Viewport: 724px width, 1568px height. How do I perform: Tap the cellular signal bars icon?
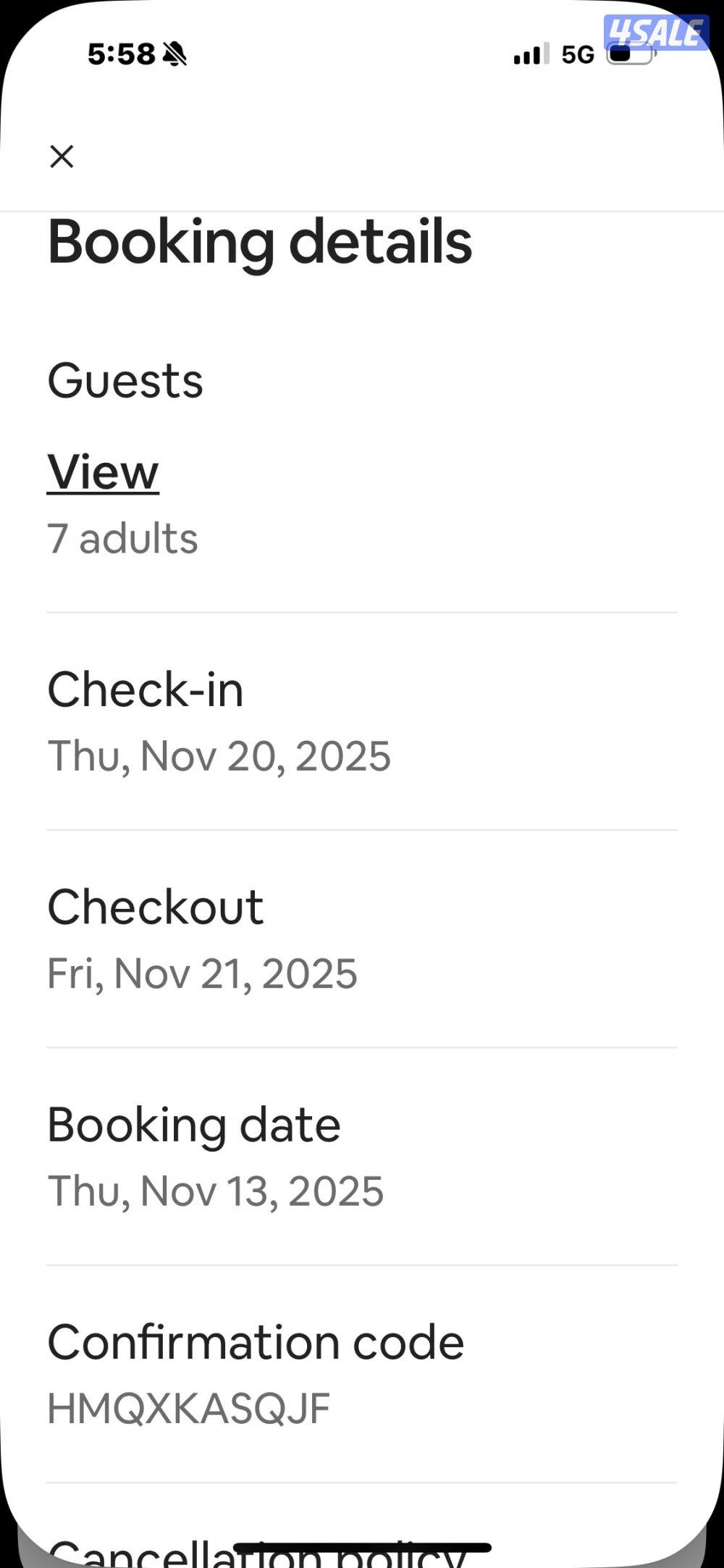pos(531,54)
